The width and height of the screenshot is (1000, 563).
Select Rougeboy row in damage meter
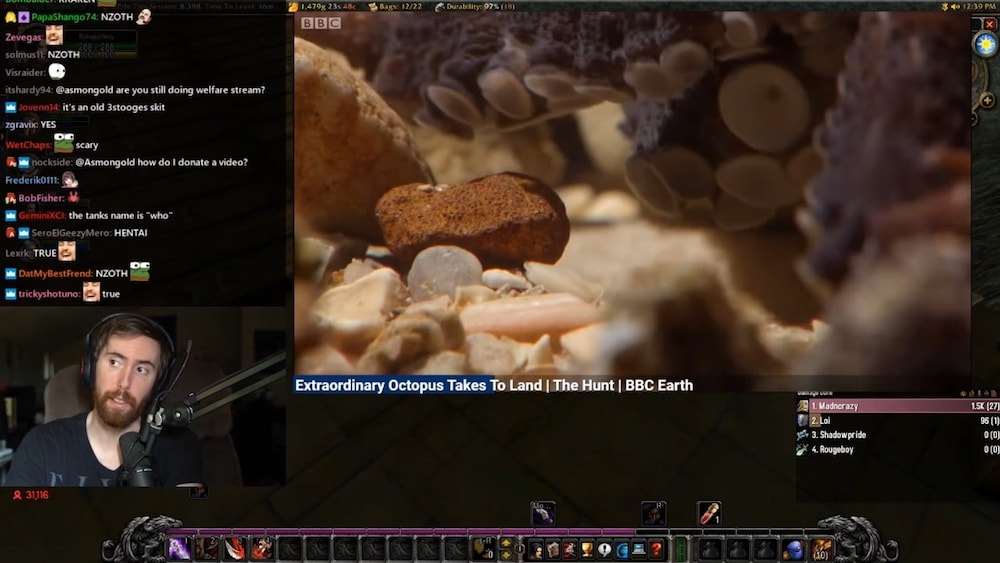tap(898, 450)
